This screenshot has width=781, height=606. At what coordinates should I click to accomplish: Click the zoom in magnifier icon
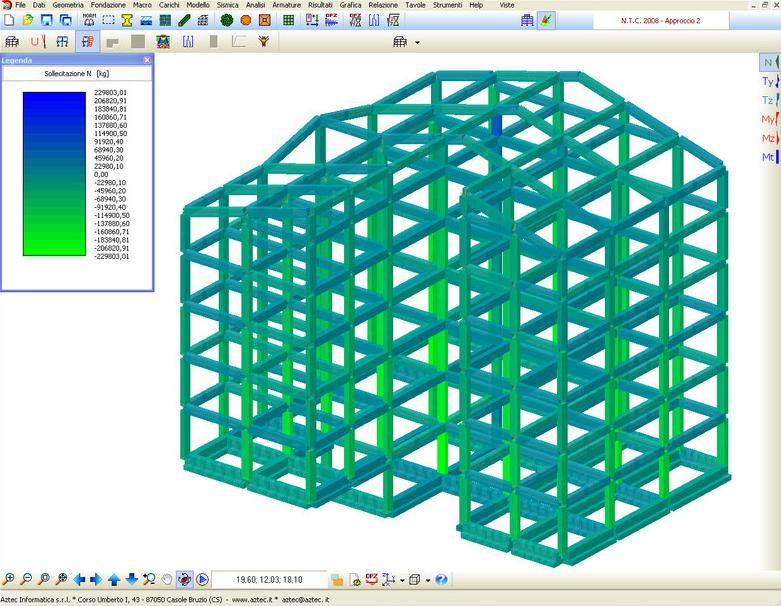(x=9, y=579)
